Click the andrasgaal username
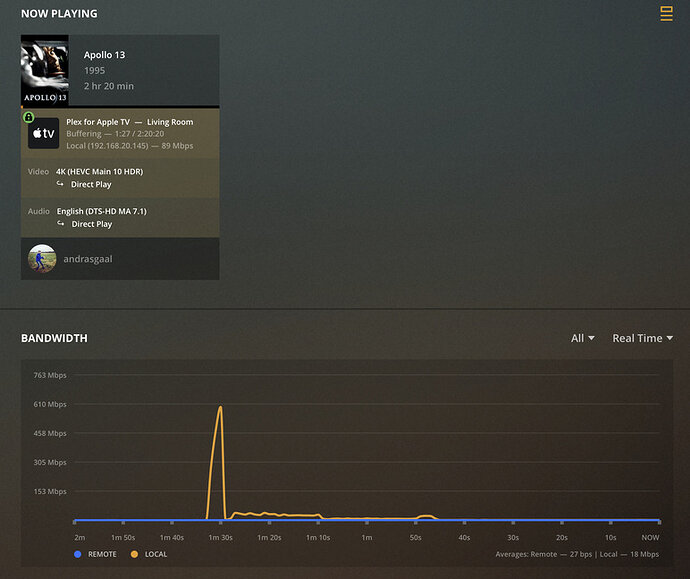Viewport: 690px width, 579px height. pyautogui.click(x=88, y=259)
